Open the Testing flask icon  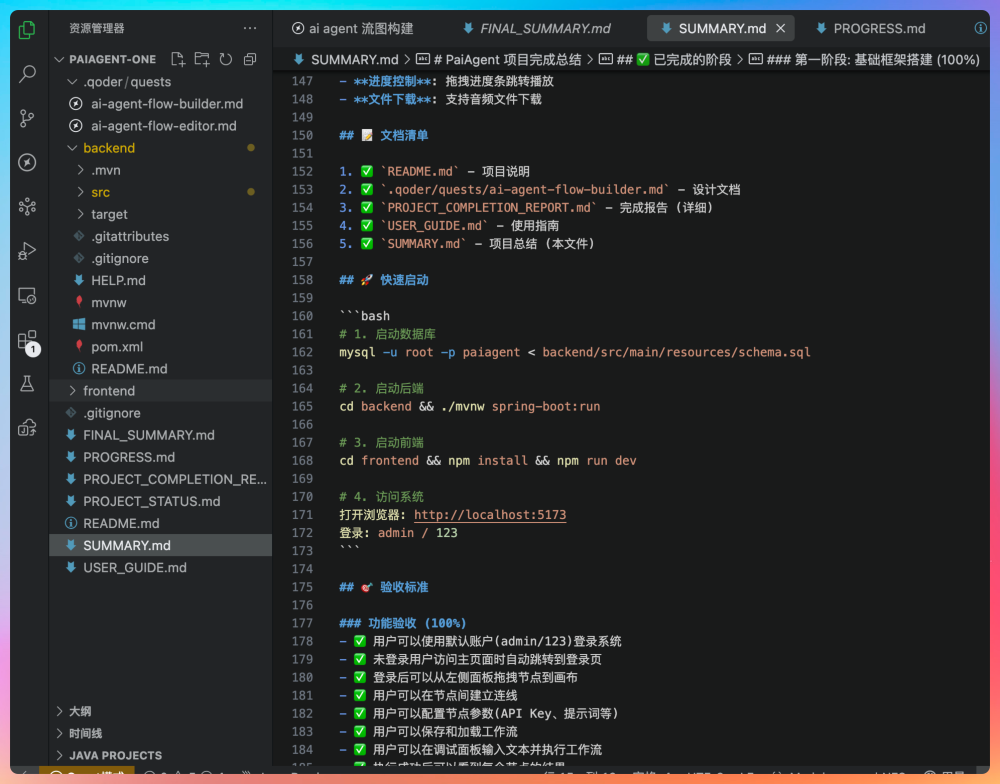point(27,383)
